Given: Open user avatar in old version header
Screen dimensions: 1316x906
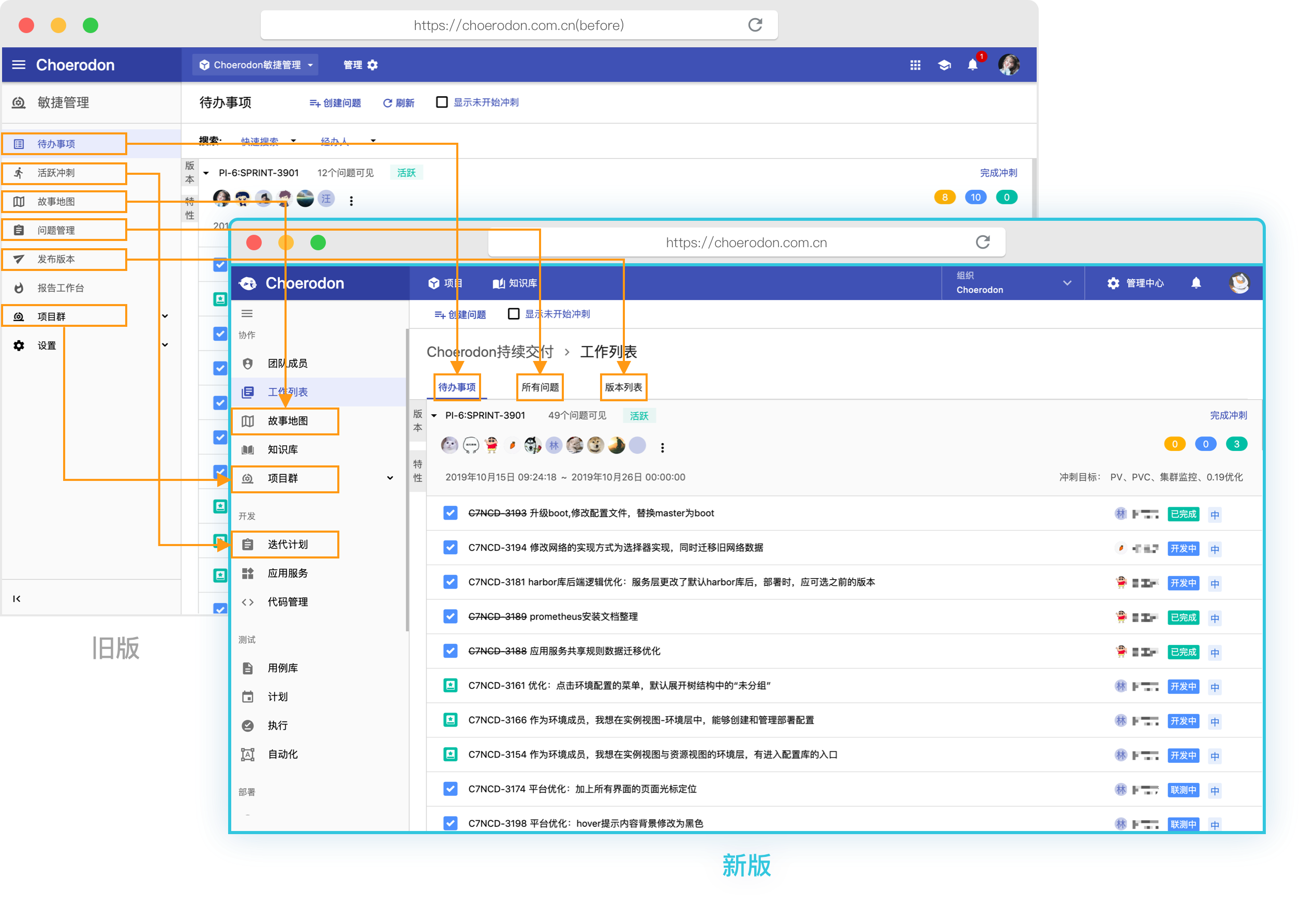Looking at the screenshot, I should coord(1009,65).
